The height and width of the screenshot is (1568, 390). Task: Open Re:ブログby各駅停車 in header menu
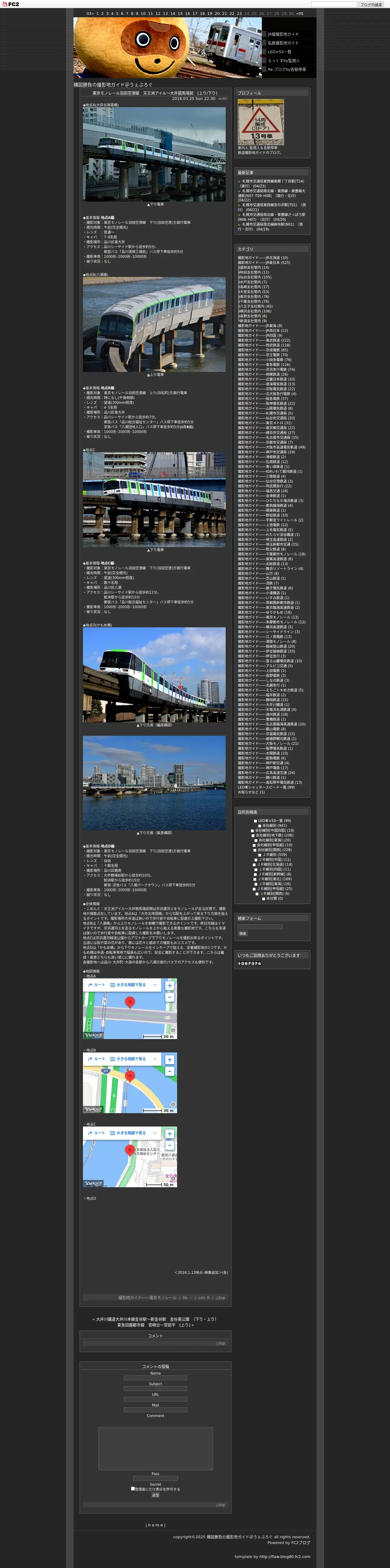click(286, 70)
